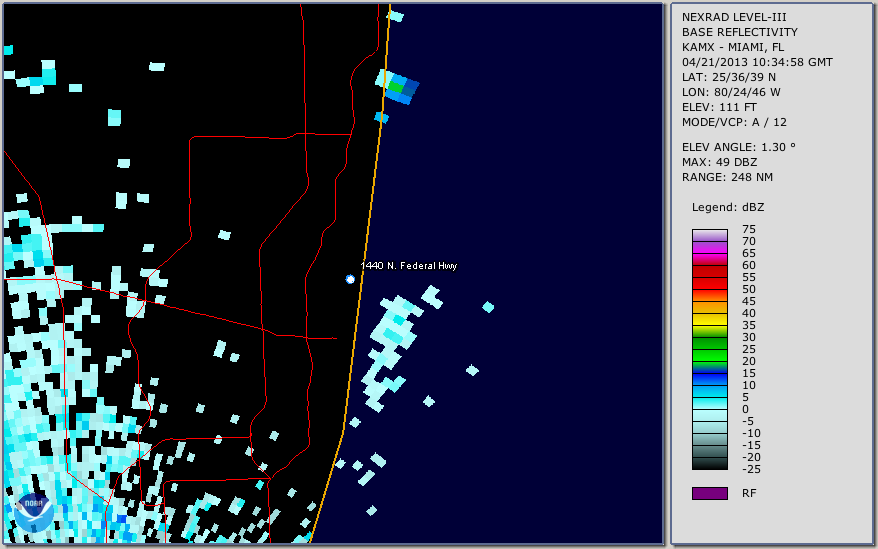This screenshot has width=878, height=549.
Task: Click the 'LON: 80/24/46 W' text
Action: pyautogui.click(x=731, y=92)
